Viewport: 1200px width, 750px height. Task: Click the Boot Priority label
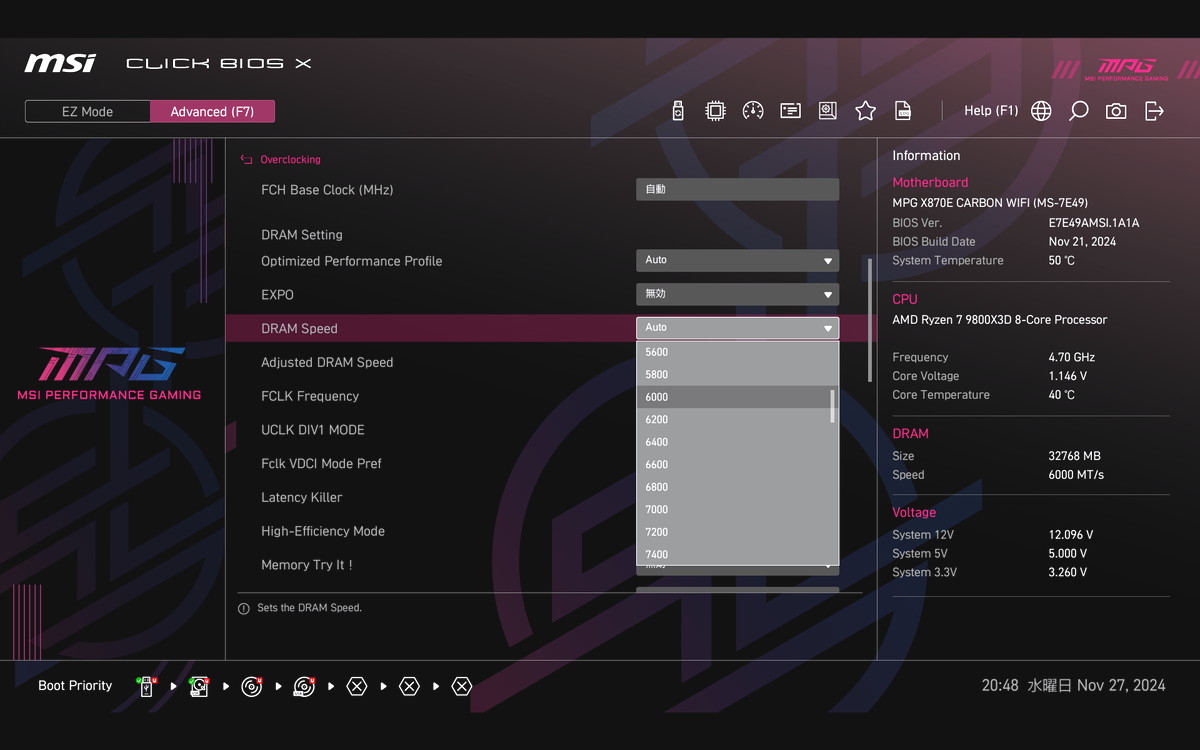tap(75, 686)
